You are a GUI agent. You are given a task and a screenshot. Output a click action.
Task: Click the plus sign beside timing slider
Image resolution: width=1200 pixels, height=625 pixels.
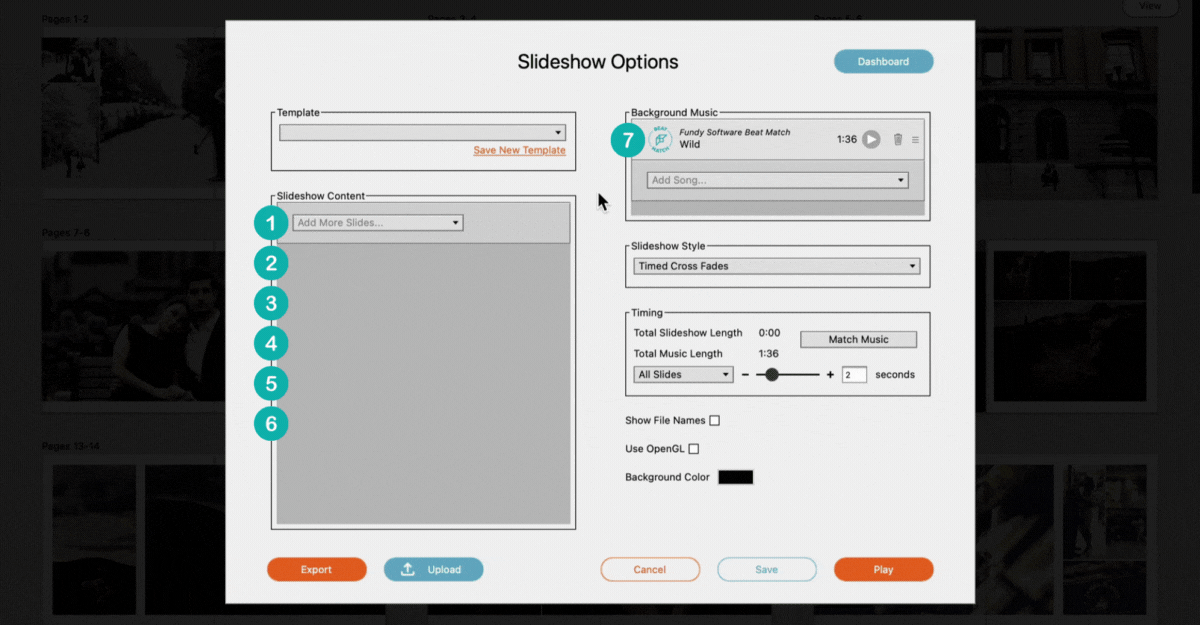(830, 375)
